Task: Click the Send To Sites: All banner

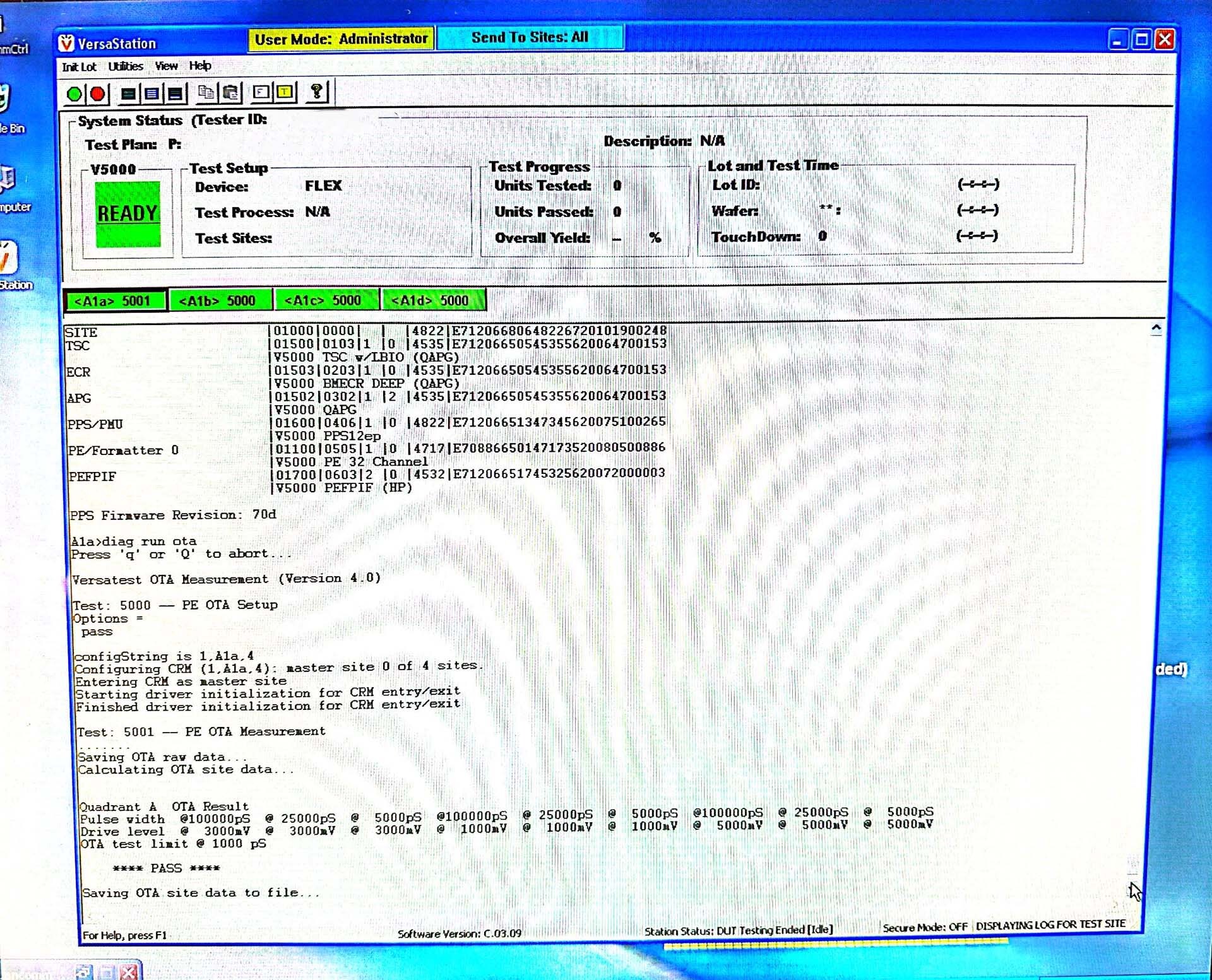Action: 530,37
